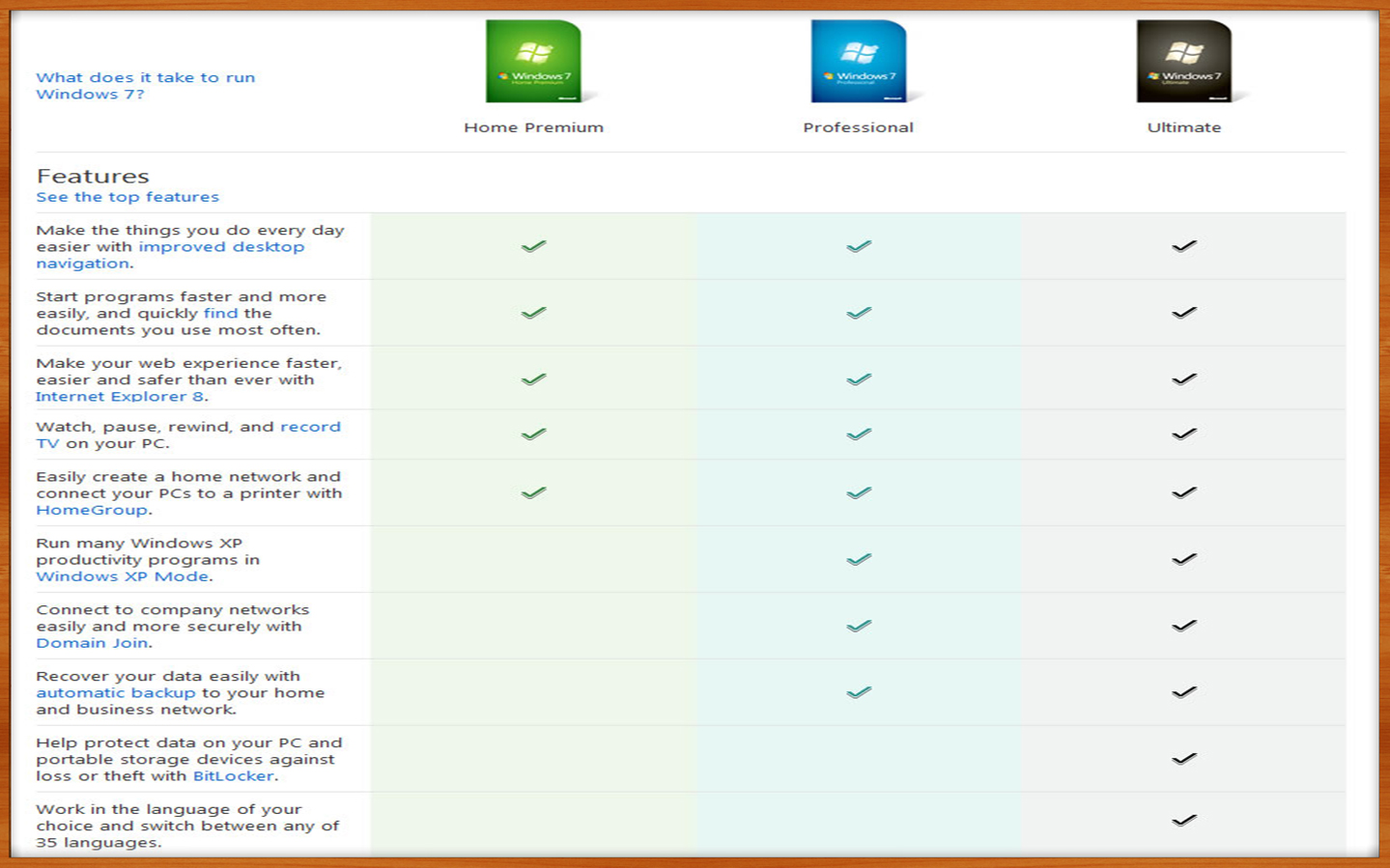Click text 'Easily create a home network'
This screenshot has height=868, width=1390.
(169, 477)
